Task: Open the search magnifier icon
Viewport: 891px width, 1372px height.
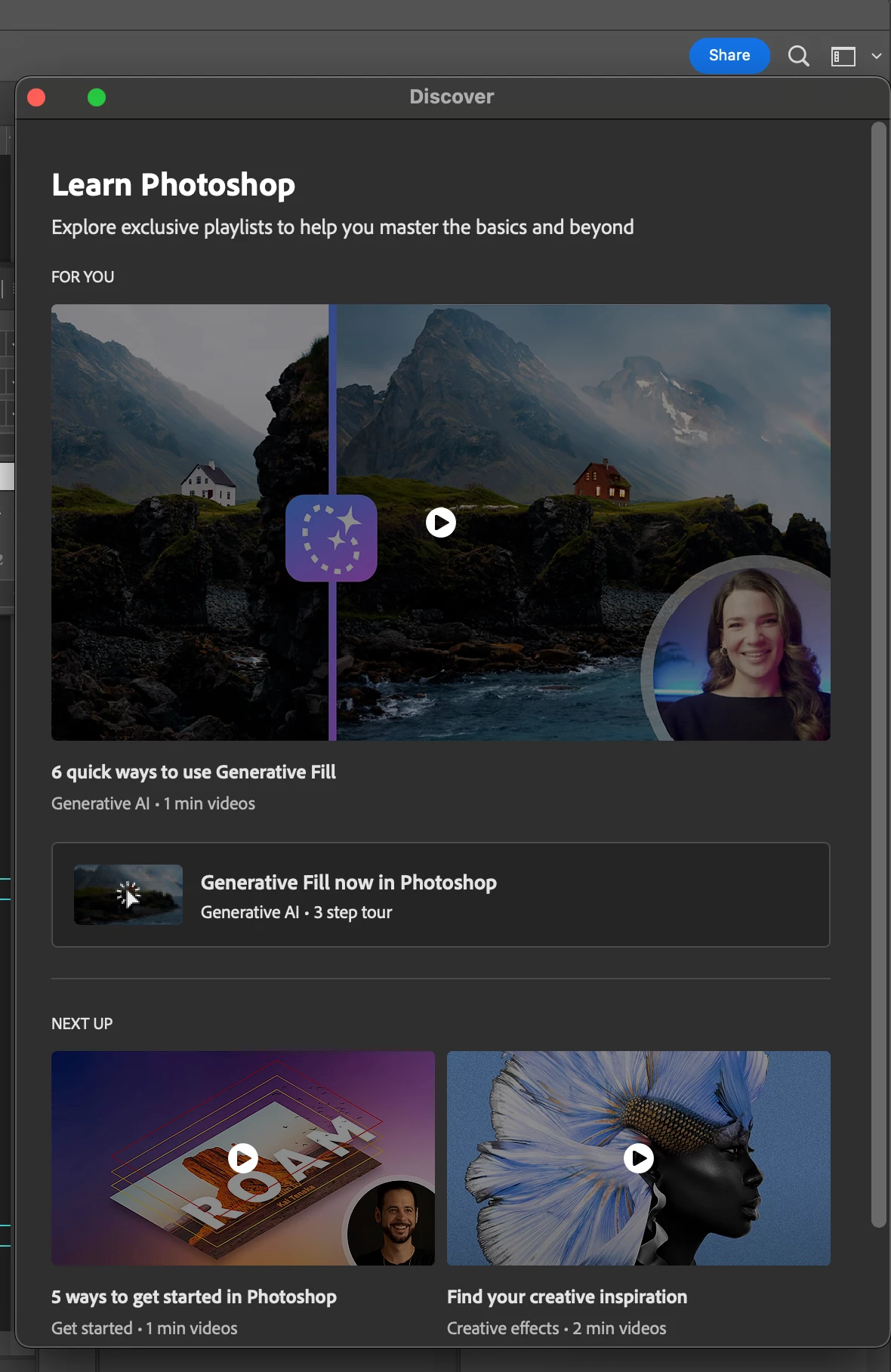Action: pos(798,56)
